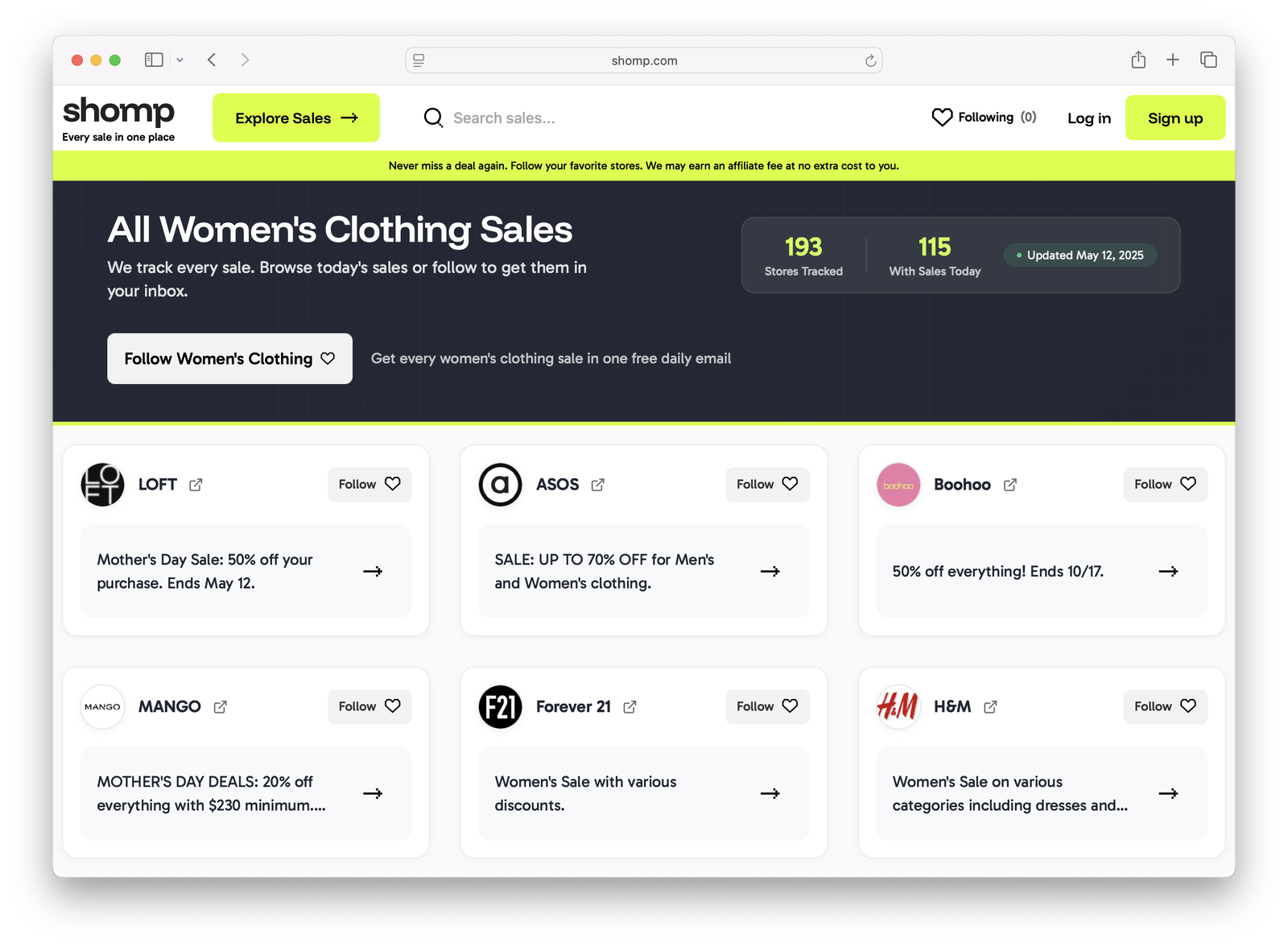1288x947 pixels.
Task: Open the sidebar options dropdown chevron
Action: [180, 60]
